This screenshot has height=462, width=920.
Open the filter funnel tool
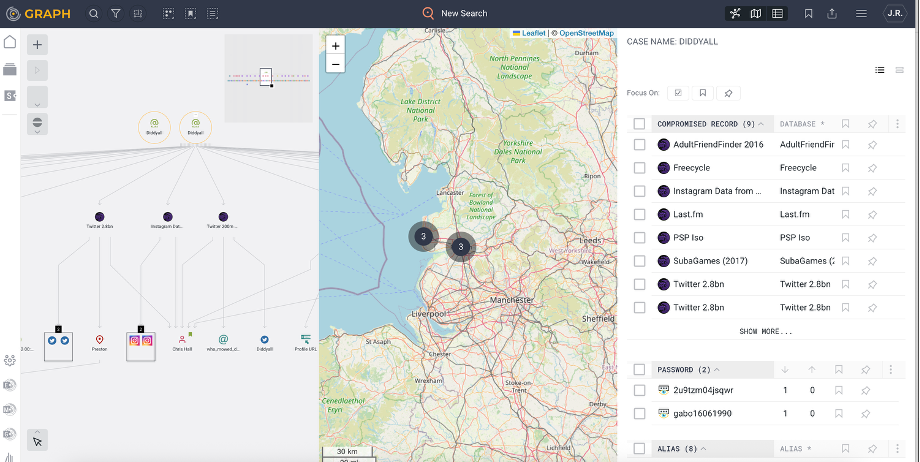coord(116,14)
